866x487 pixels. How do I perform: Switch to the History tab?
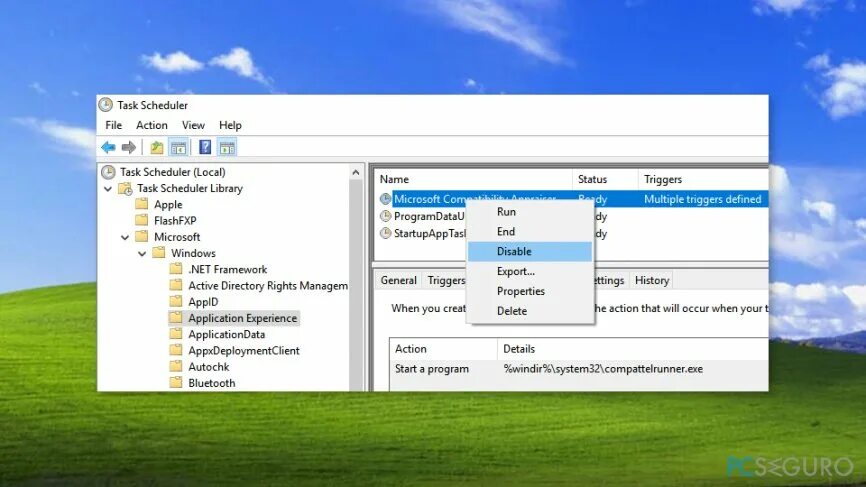(652, 280)
